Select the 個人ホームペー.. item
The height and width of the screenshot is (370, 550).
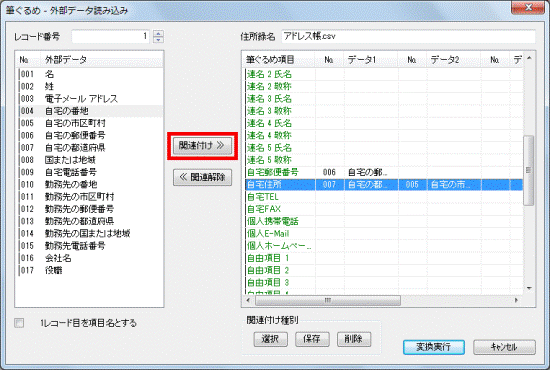(279, 246)
